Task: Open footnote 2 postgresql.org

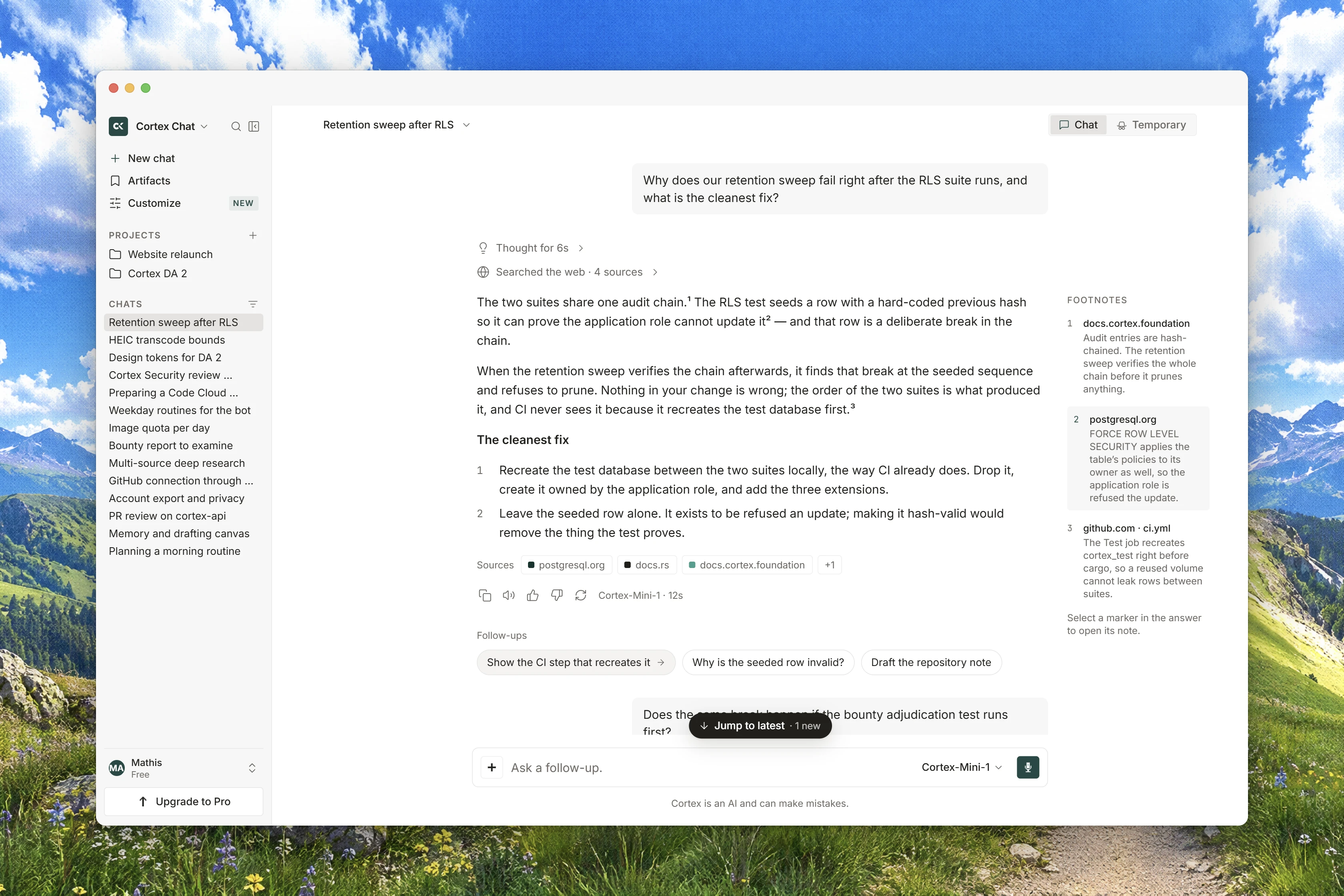Action: click(x=1138, y=458)
